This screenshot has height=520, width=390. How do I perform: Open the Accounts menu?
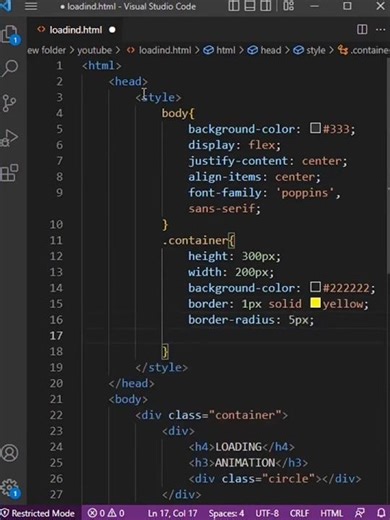10,453
